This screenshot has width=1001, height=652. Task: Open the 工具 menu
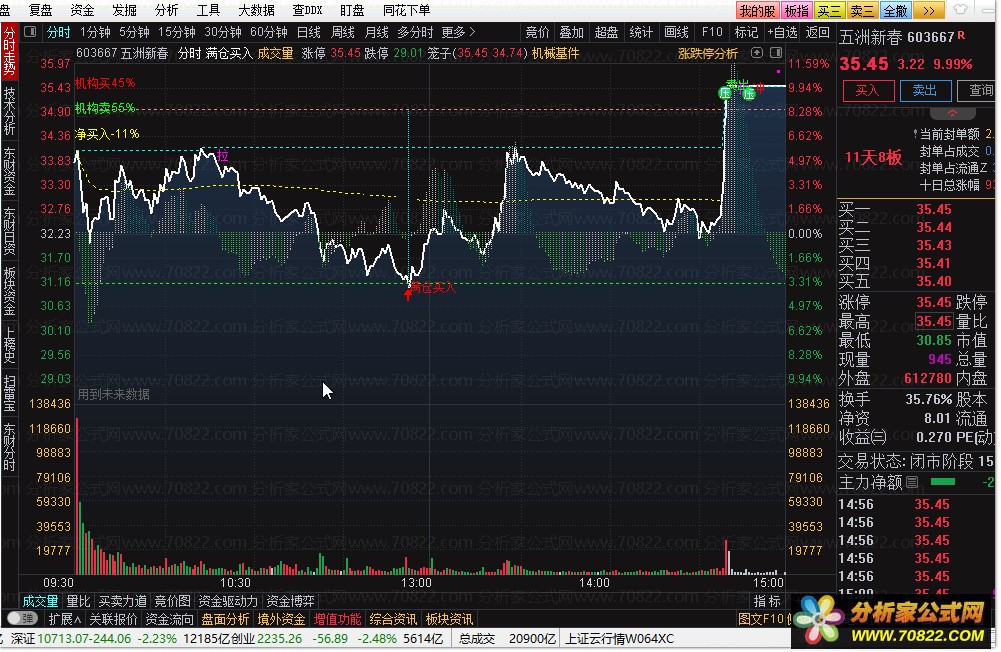[x=208, y=10]
